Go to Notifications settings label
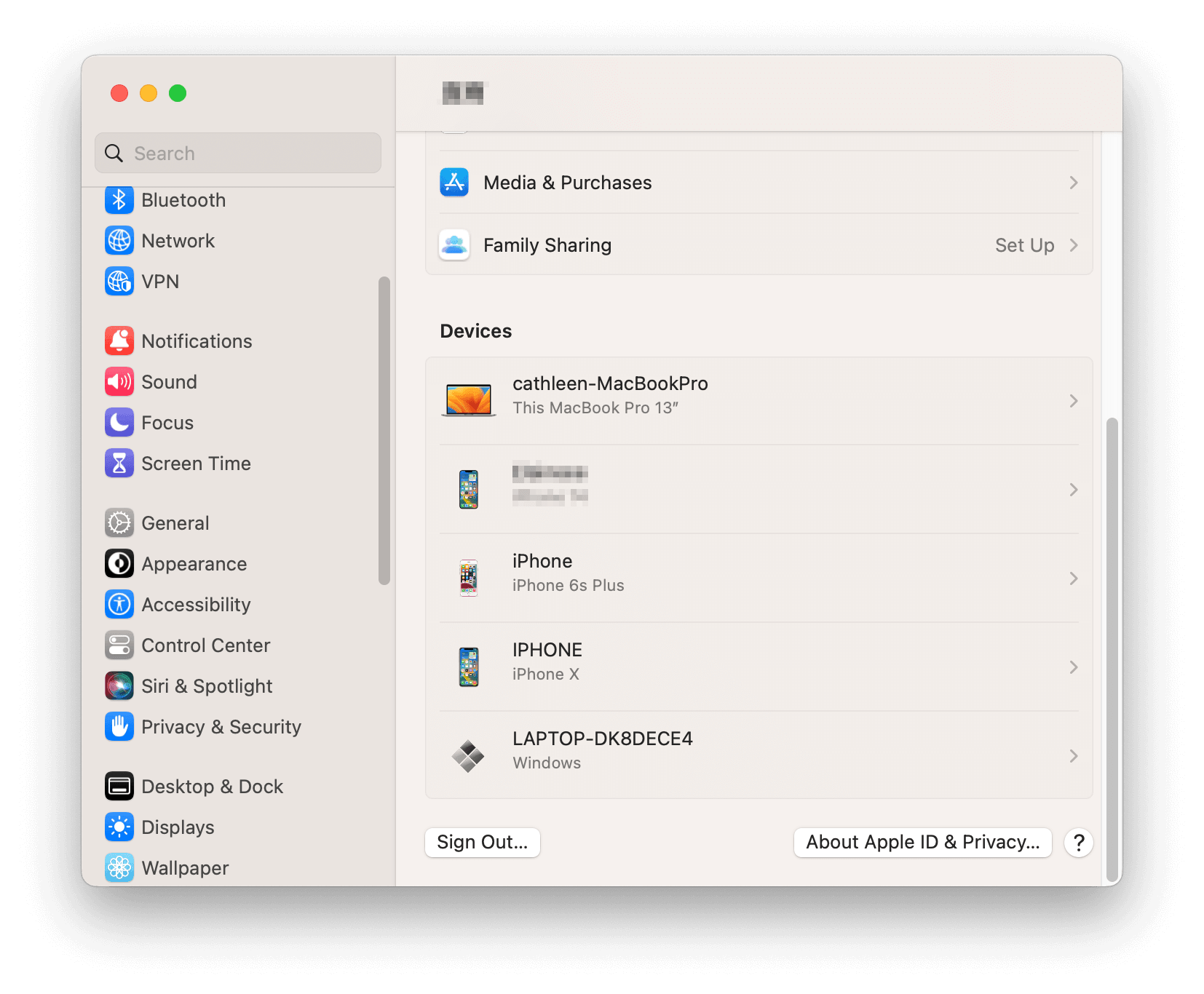 [x=197, y=341]
